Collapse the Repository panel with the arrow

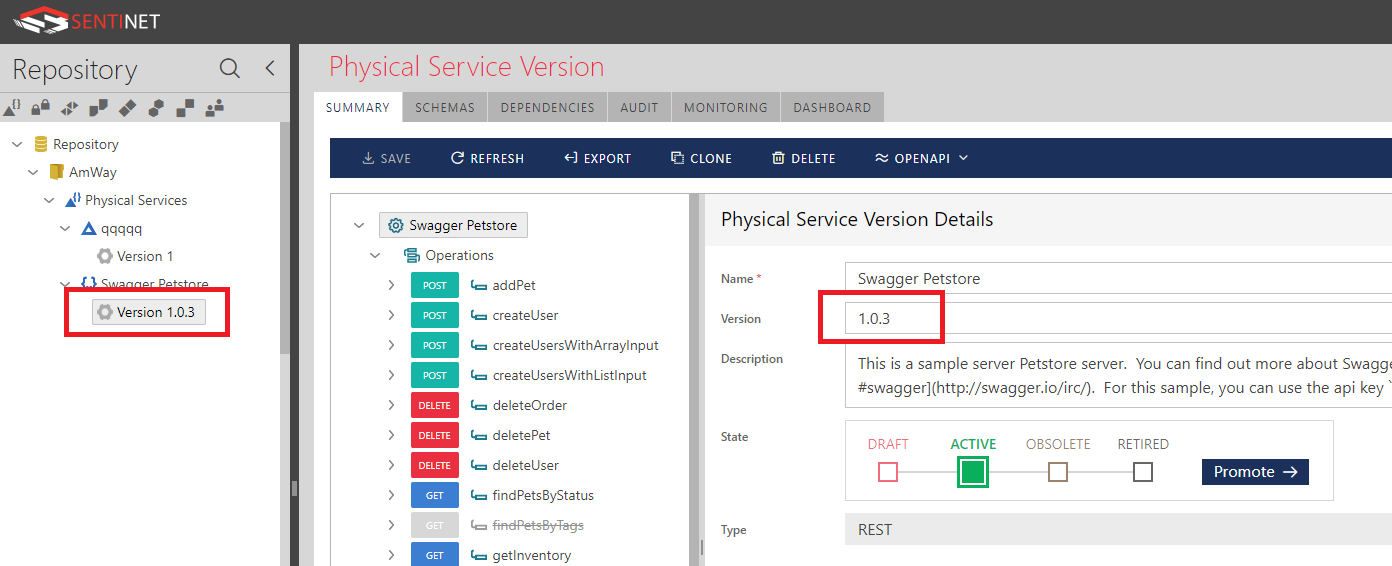tap(269, 69)
